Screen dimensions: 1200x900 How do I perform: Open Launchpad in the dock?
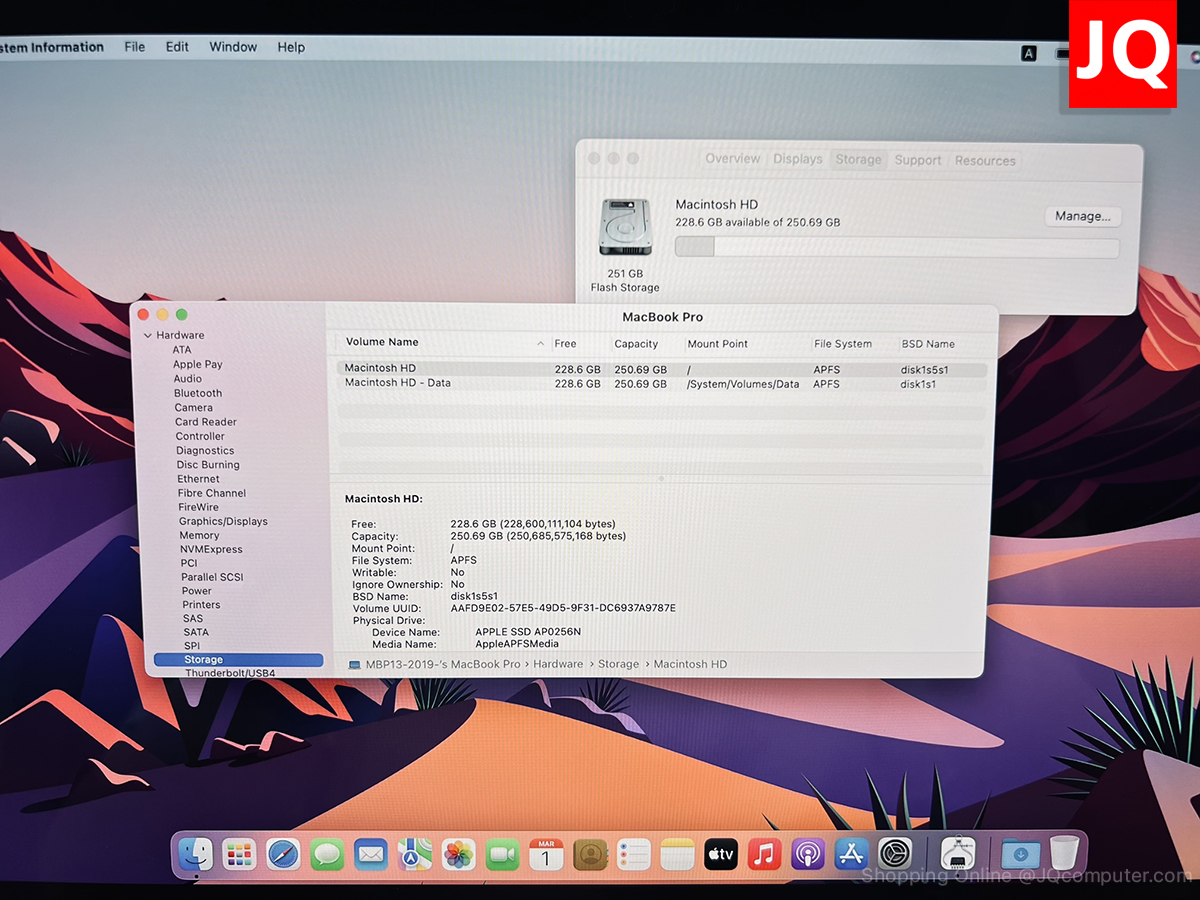point(239,854)
